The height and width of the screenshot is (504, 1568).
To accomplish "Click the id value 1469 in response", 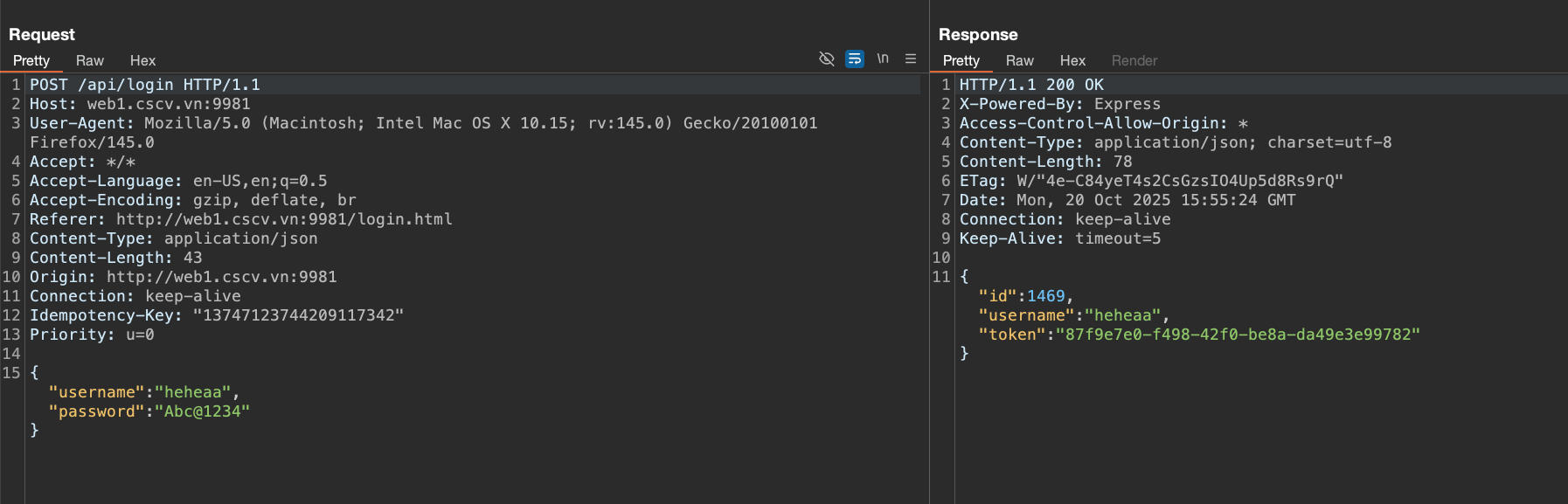I will tap(1045, 296).
